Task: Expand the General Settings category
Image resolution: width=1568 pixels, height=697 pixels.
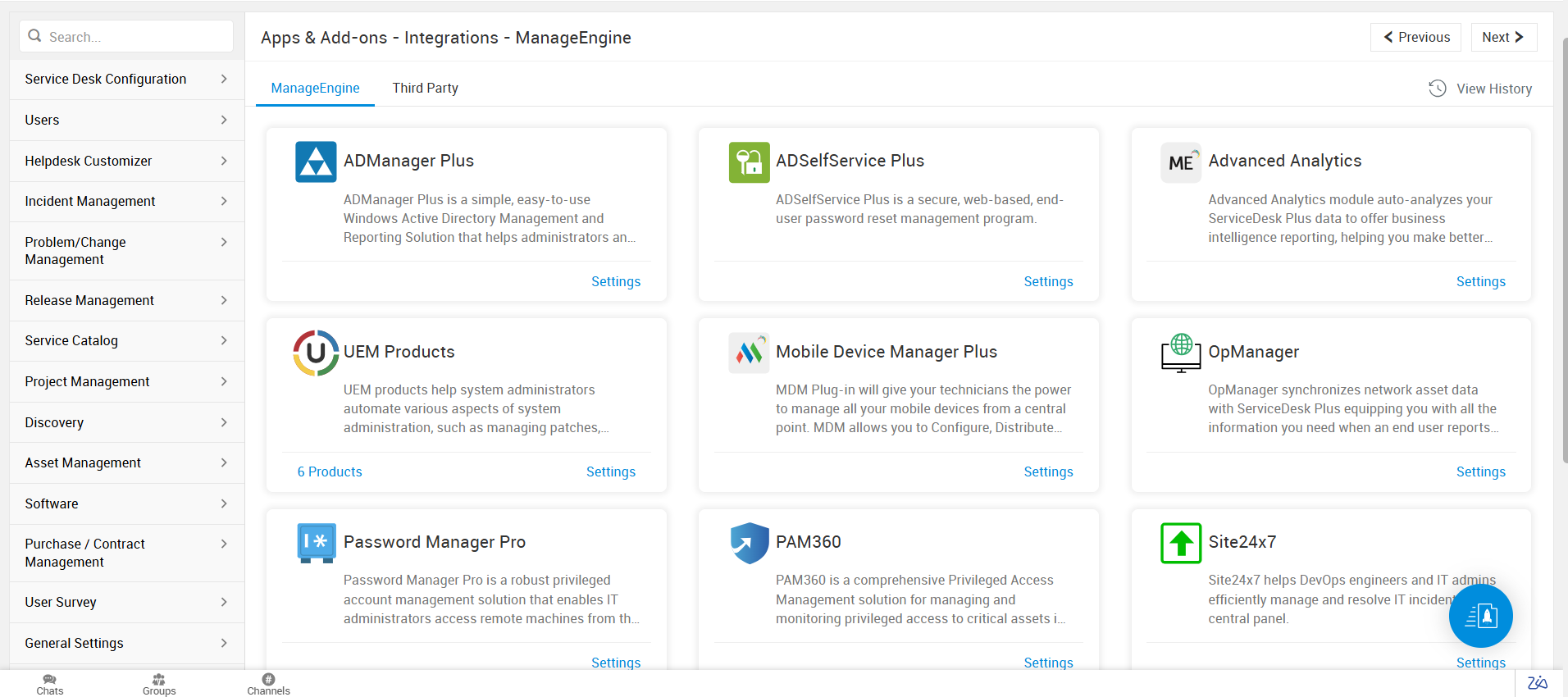Action: (126, 644)
